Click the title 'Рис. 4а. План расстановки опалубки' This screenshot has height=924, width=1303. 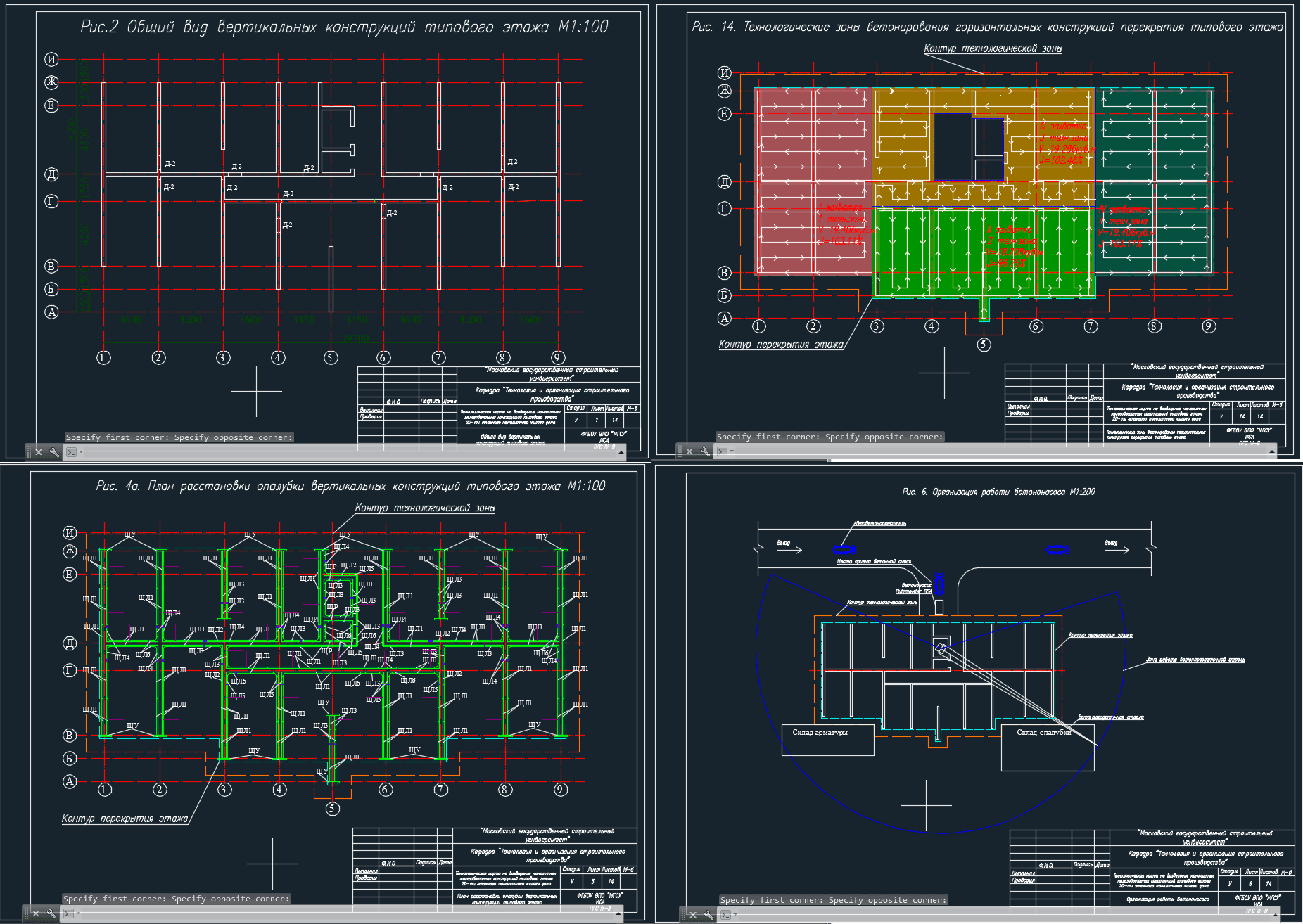point(350,486)
